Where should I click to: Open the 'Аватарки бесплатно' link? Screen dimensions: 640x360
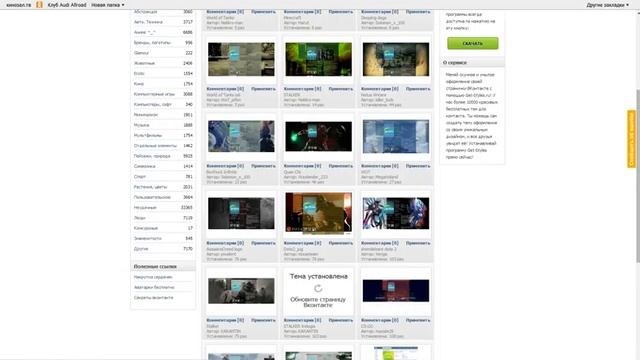coord(154,287)
